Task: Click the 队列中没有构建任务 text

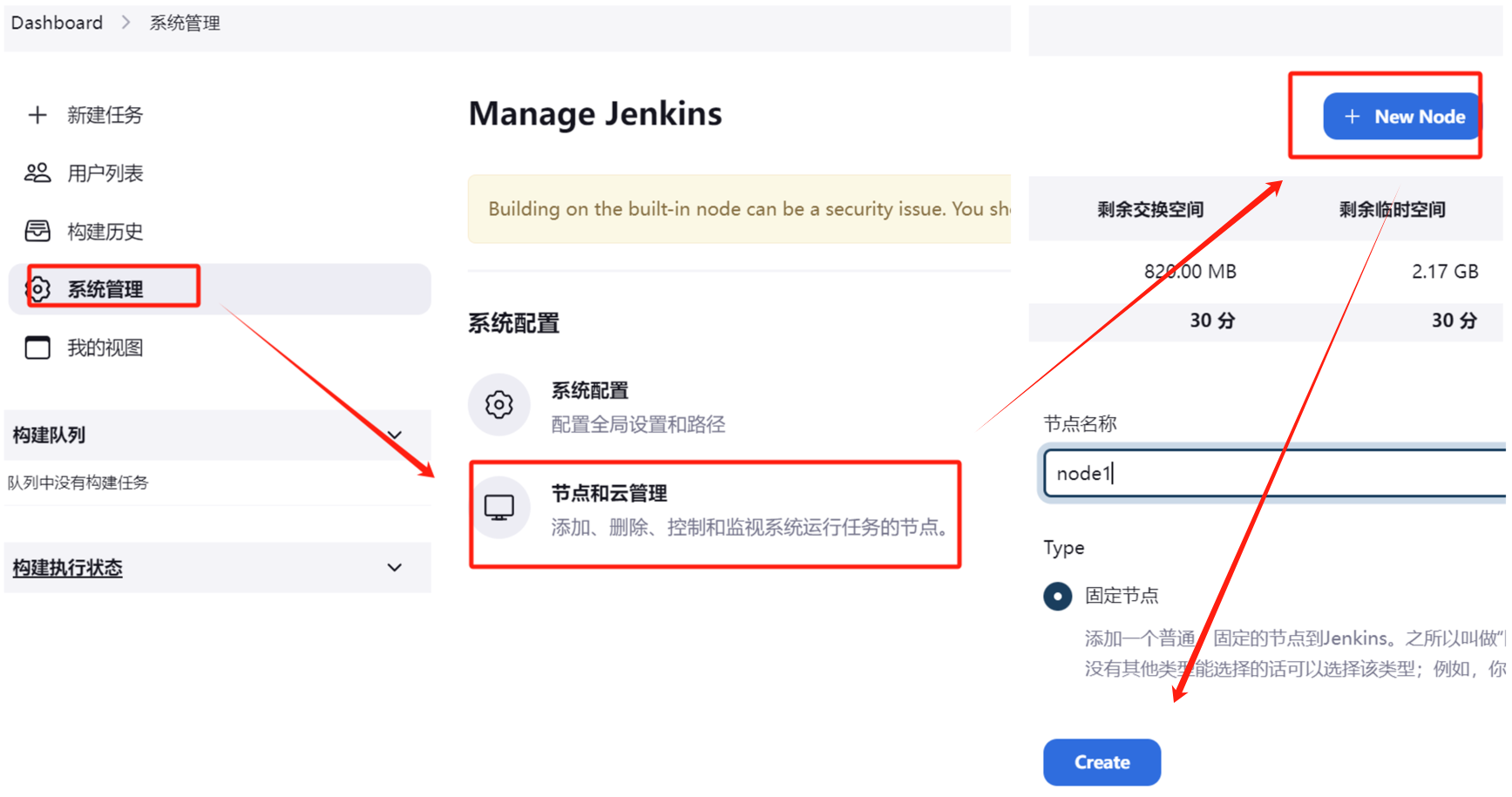Action: click(78, 483)
